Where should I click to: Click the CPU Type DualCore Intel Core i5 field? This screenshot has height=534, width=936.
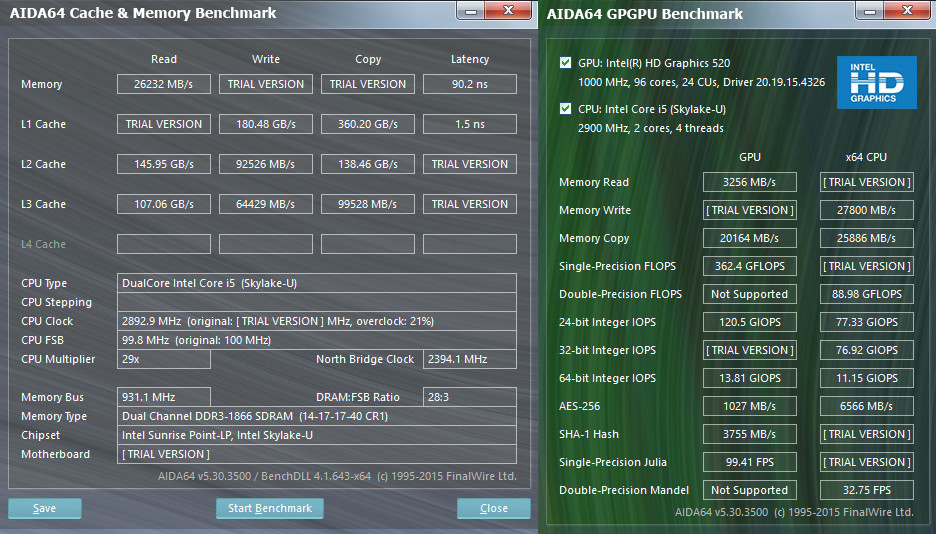(x=317, y=283)
